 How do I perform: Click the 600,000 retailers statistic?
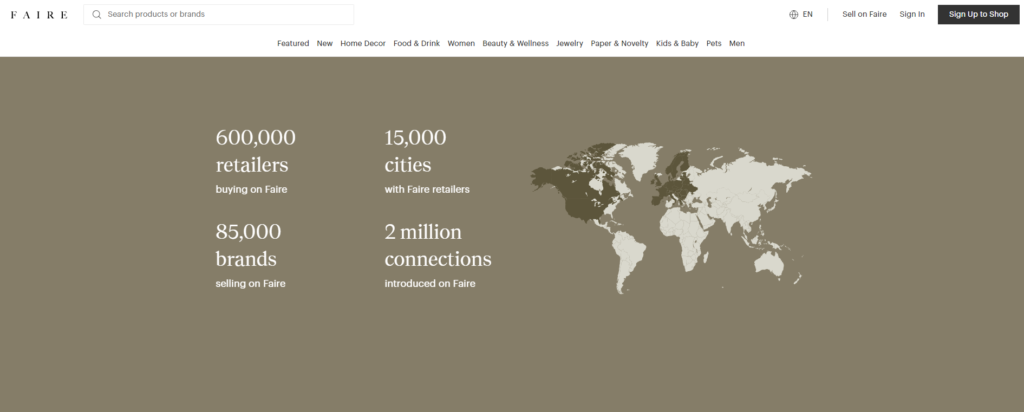[255, 151]
